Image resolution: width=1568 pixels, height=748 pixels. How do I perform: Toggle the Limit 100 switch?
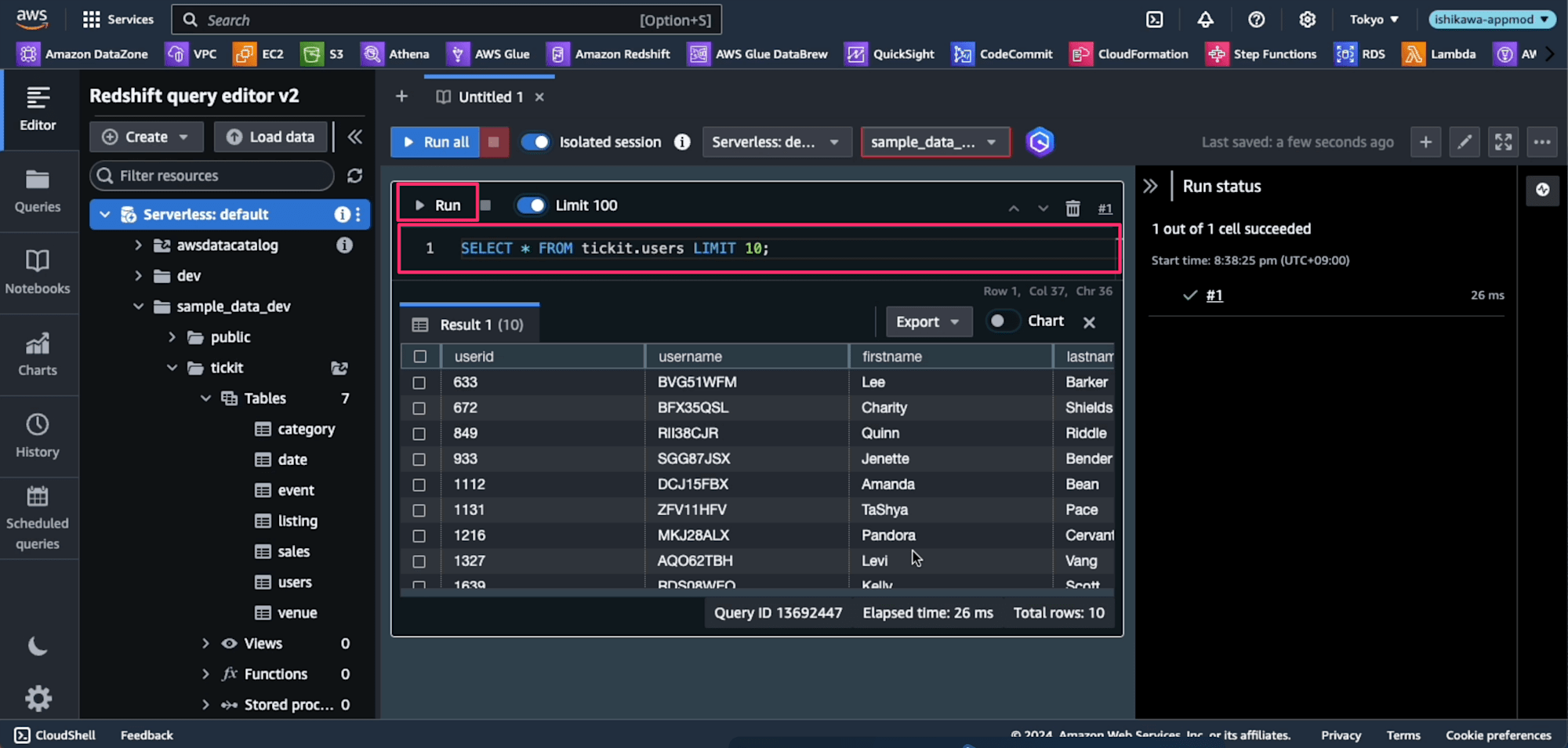tap(531, 205)
